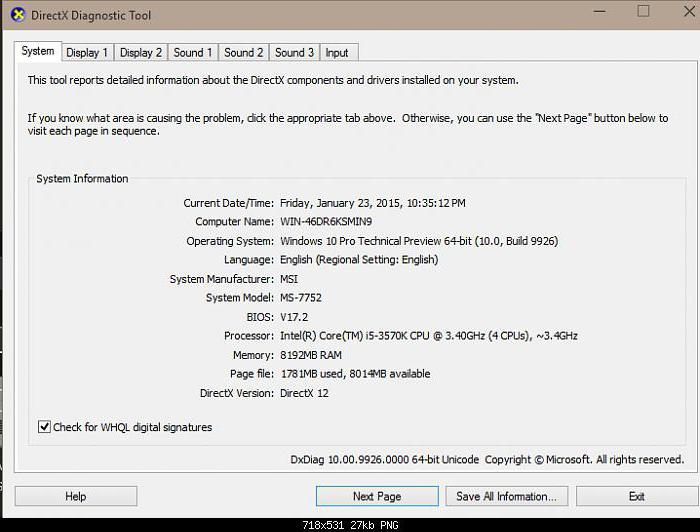Click the Help button
The image size is (700, 532).
tap(76, 496)
